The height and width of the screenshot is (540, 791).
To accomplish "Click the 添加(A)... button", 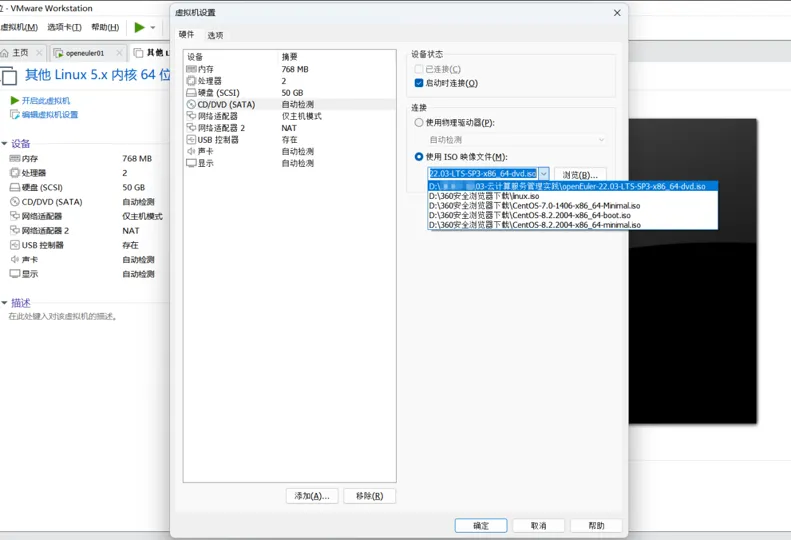I will click(x=312, y=496).
